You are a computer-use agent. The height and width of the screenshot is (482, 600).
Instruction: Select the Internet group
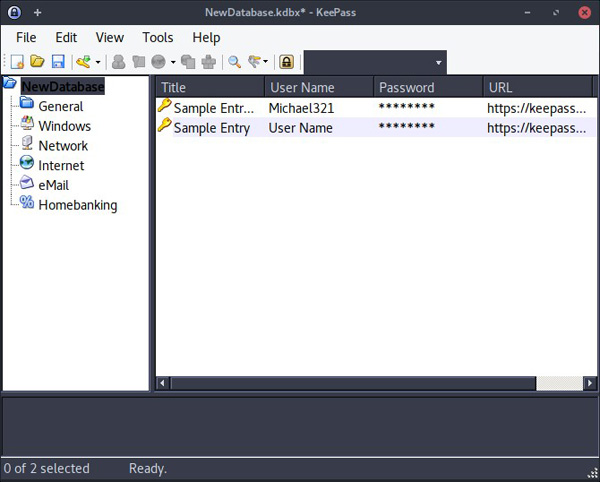[61, 166]
